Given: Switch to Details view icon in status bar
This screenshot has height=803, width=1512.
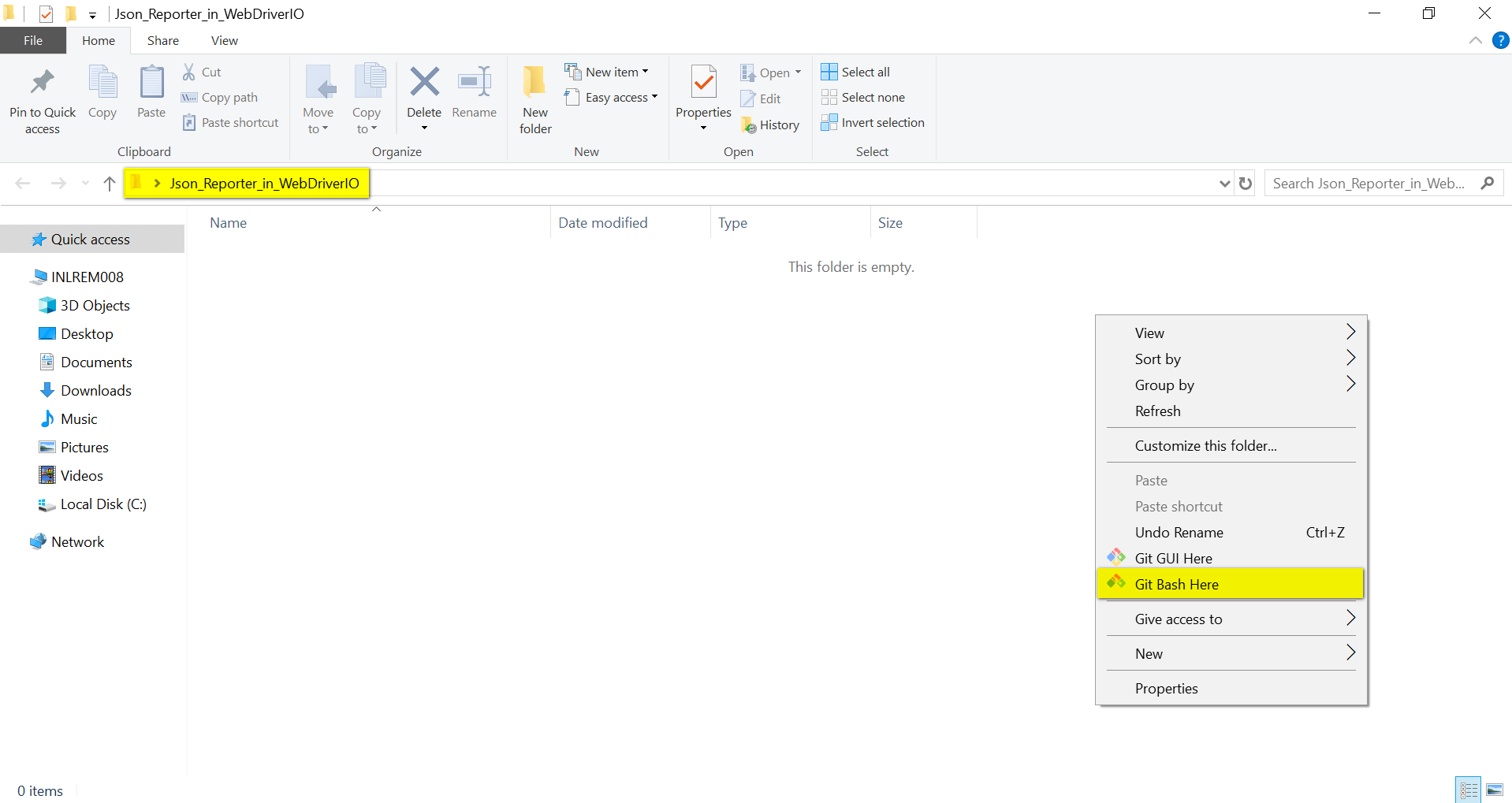Looking at the screenshot, I should pyautogui.click(x=1469, y=790).
